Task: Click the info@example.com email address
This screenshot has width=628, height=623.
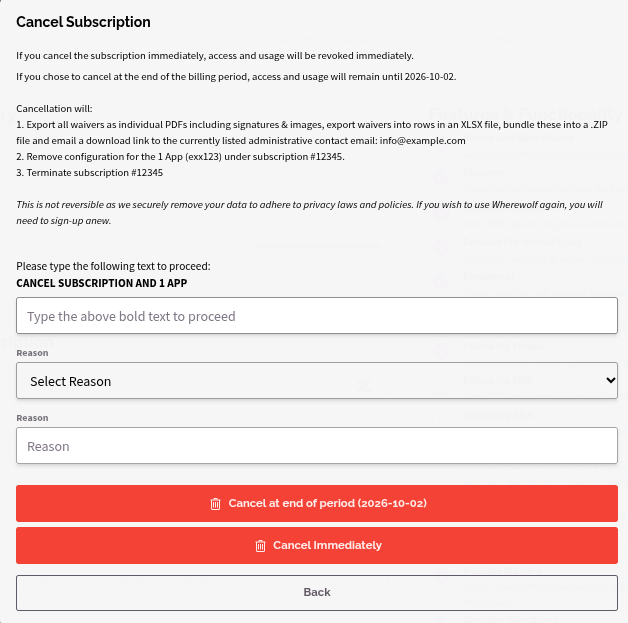Action: coord(423,141)
